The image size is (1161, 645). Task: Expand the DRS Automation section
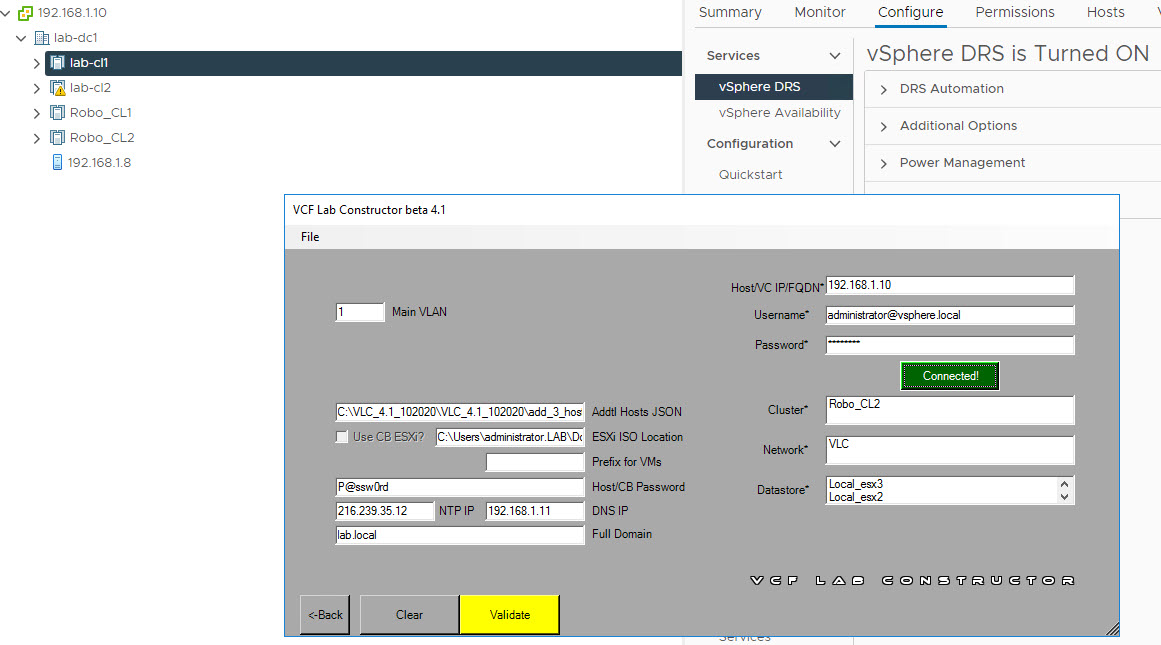tap(884, 89)
